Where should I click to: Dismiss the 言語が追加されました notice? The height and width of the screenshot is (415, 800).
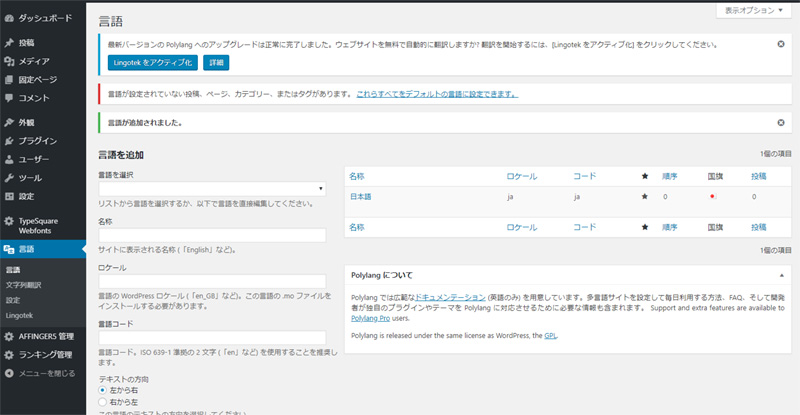click(781, 123)
